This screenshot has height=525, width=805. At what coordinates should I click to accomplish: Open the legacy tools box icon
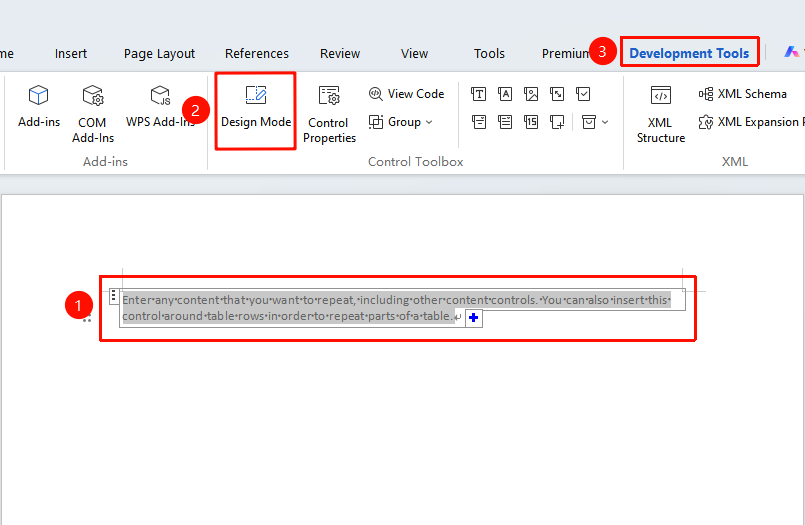point(589,122)
